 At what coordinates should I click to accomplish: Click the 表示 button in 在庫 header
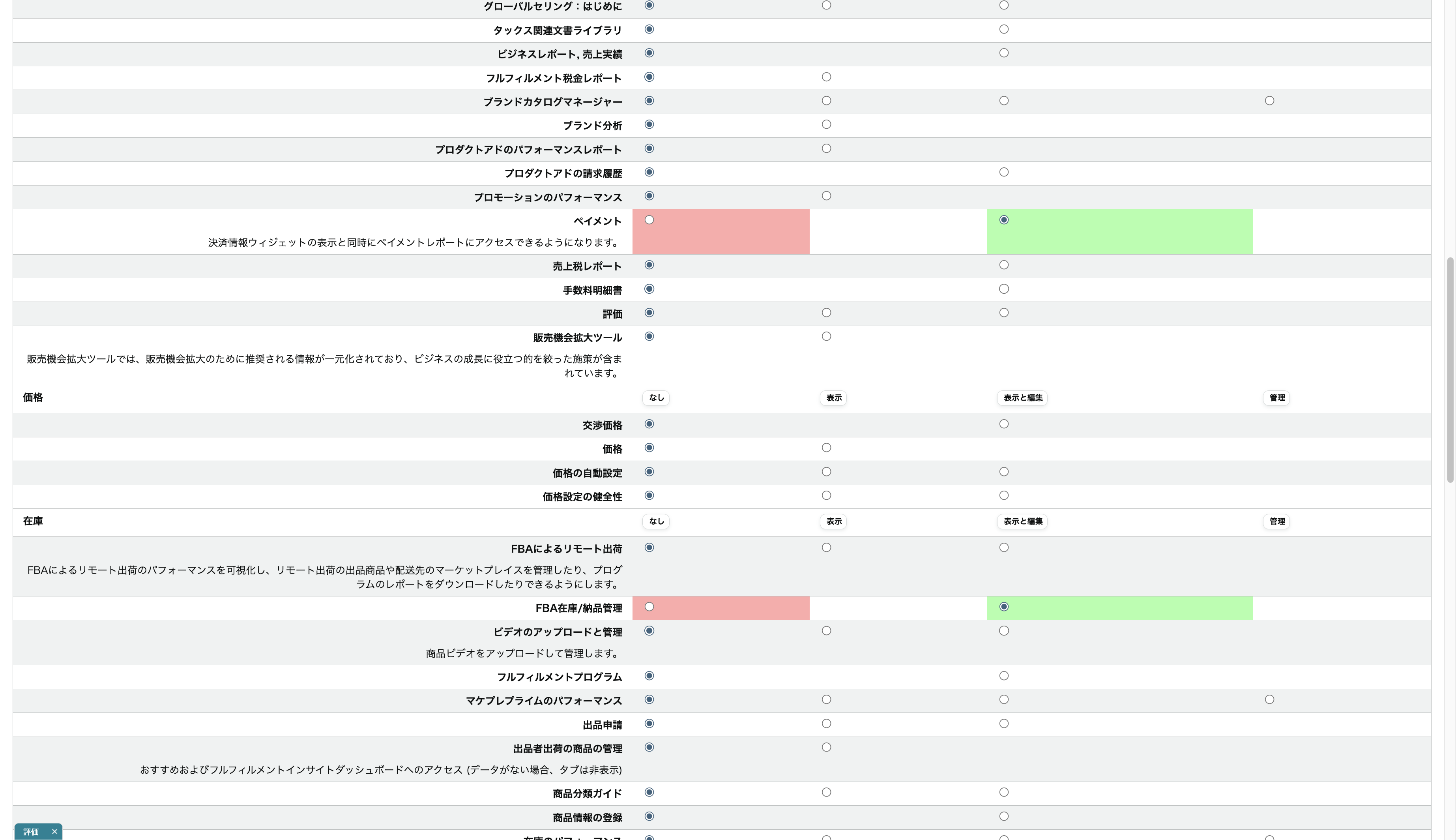coord(834,521)
